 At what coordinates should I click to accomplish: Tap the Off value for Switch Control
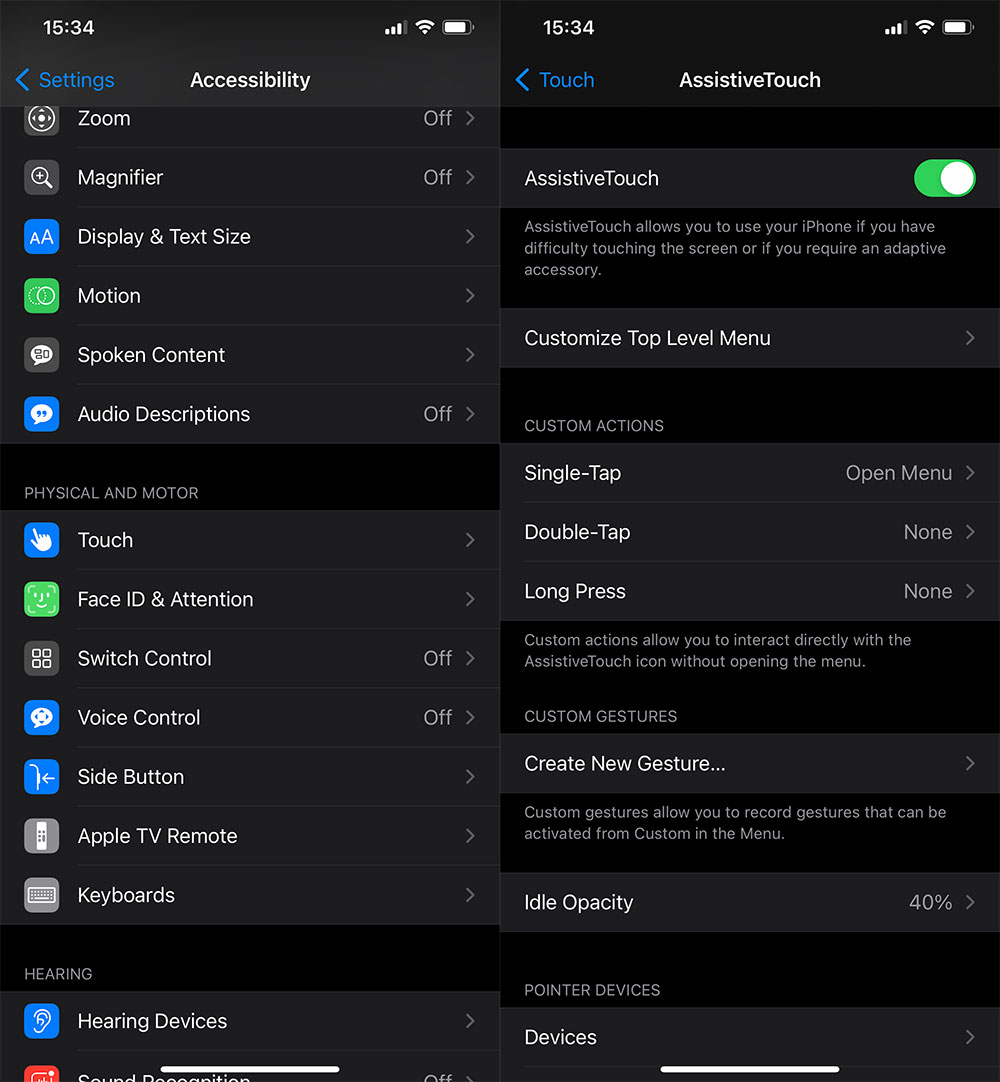(438, 658)
